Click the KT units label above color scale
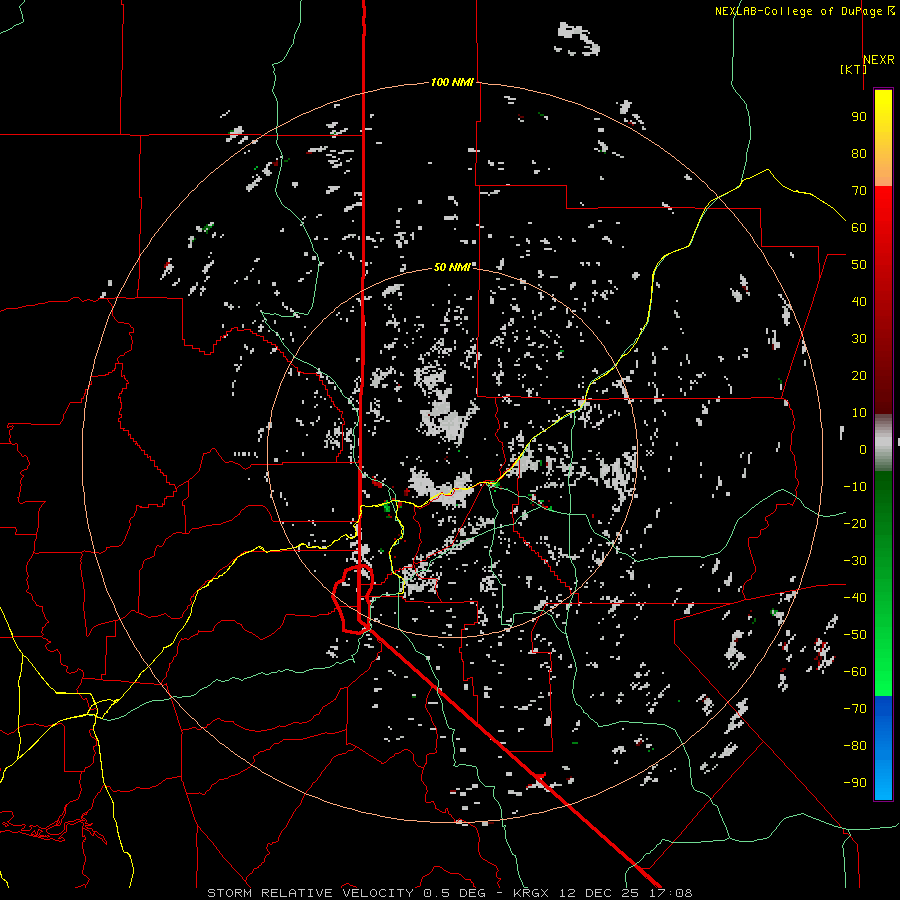The width and height of the screenshot is (900, 900). (853, 69)
